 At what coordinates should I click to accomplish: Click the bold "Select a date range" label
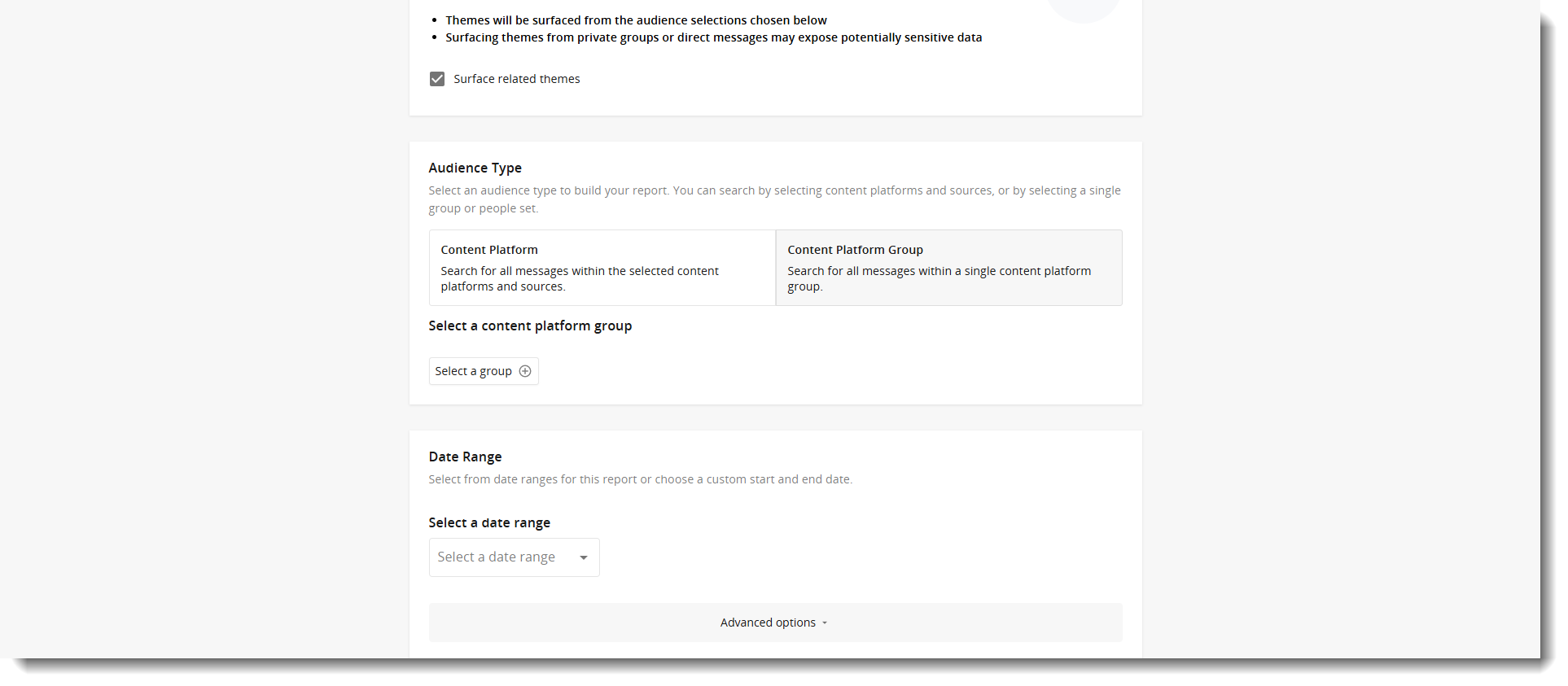(489, 522)
